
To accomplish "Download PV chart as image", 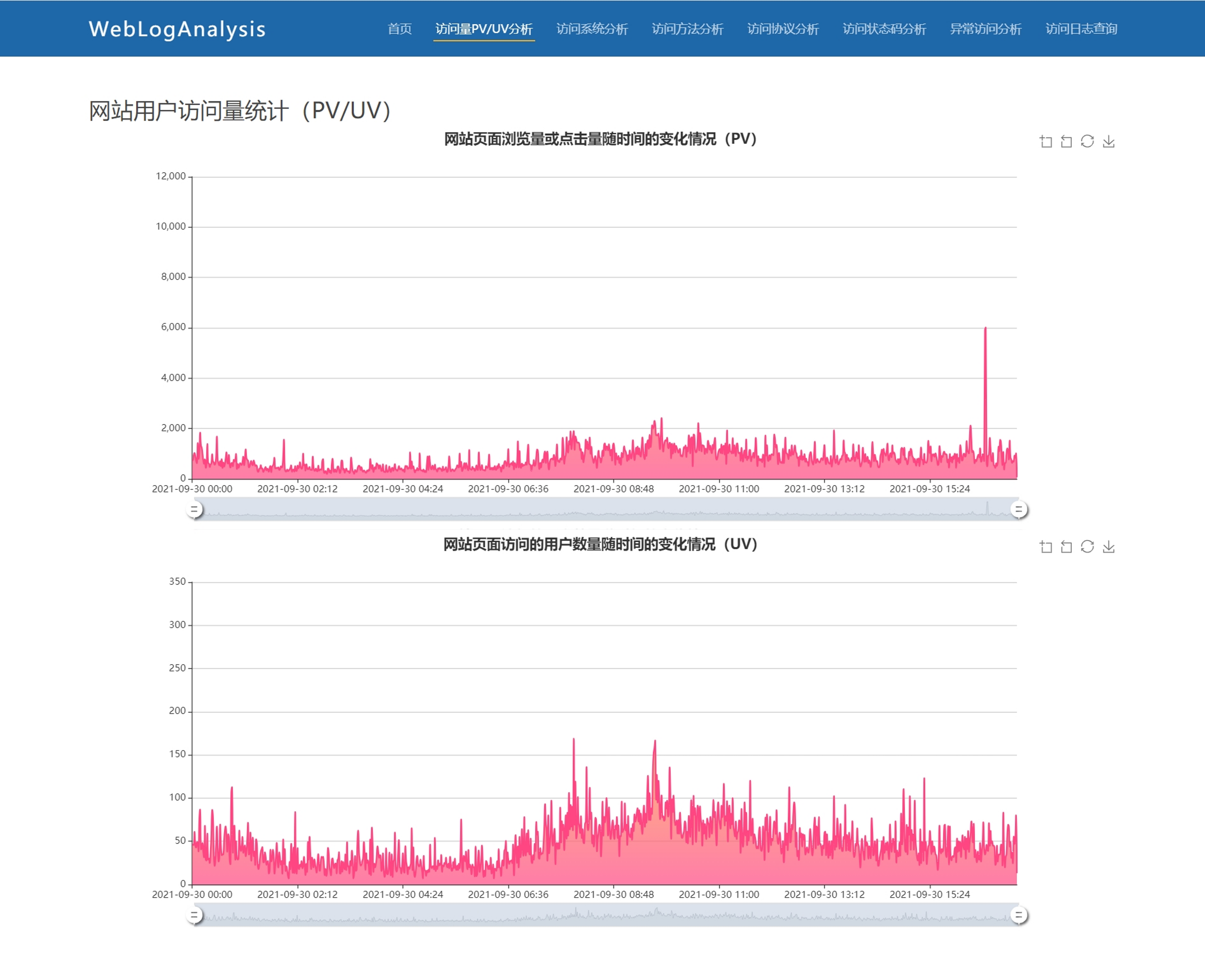I will point(1108,142).
